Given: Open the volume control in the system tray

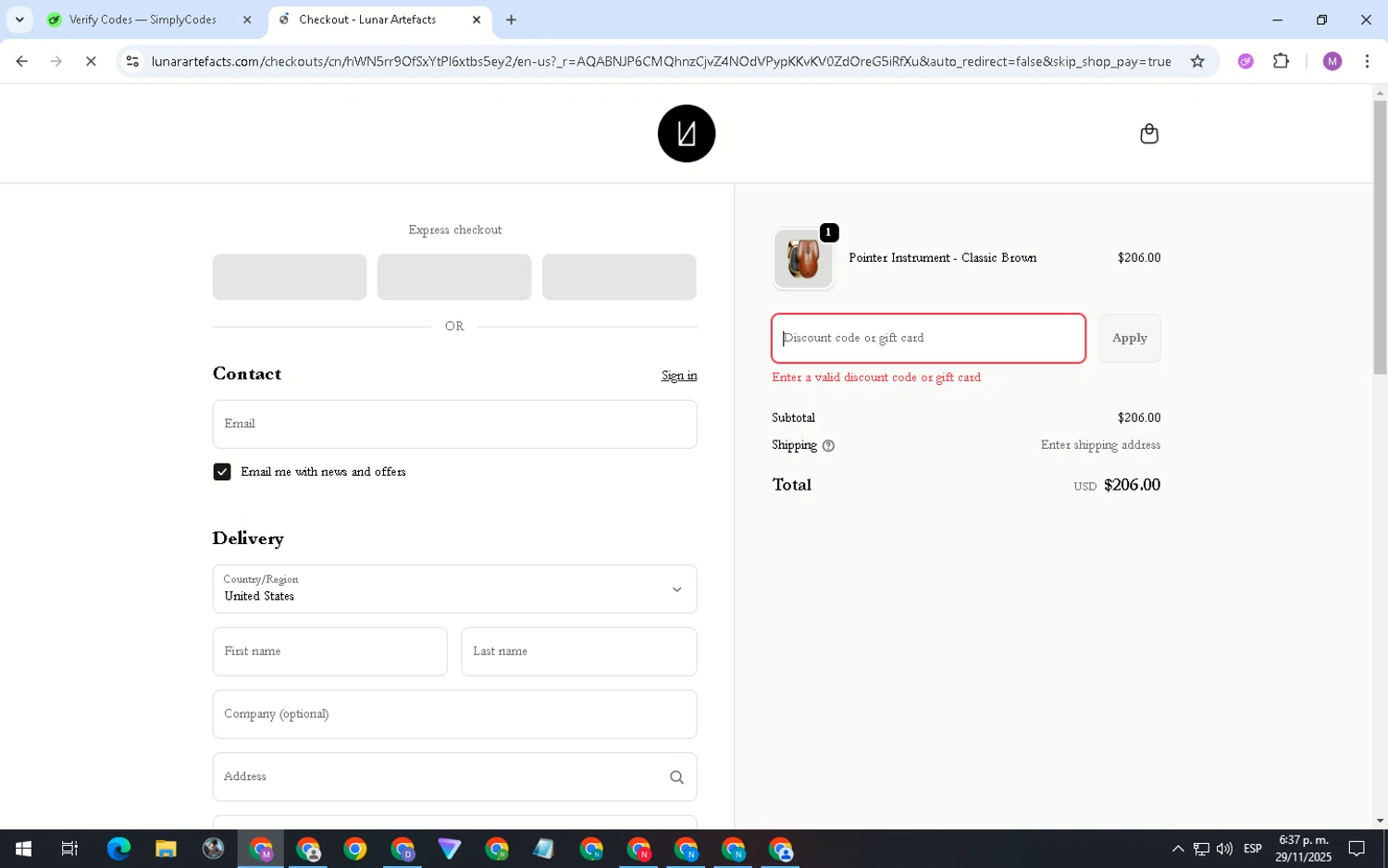Looking at the screenshot, I should [1224, 849].
